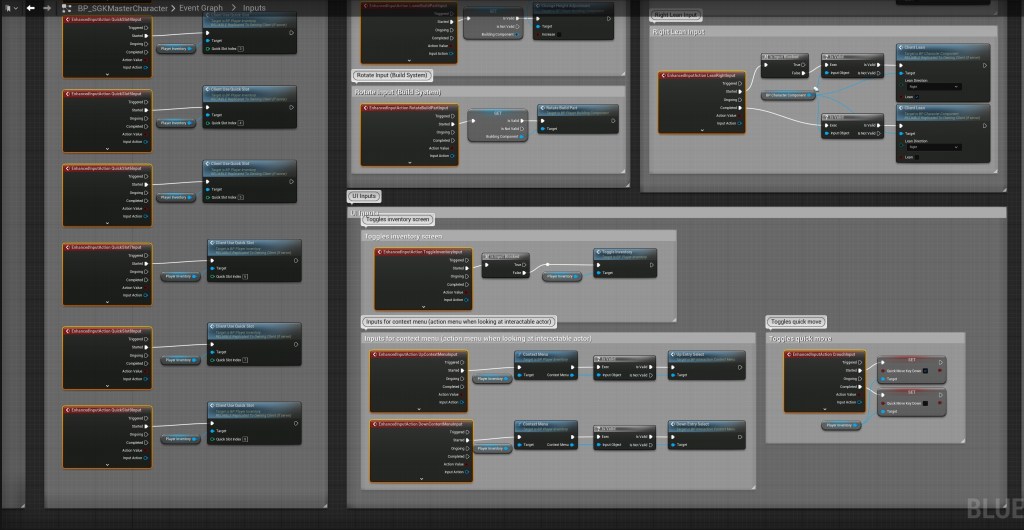This screenshot has height=530, width=1024.
Task: Expand the LeanRightInput node's bottom chevron
Action: click(x=702, y=130)
